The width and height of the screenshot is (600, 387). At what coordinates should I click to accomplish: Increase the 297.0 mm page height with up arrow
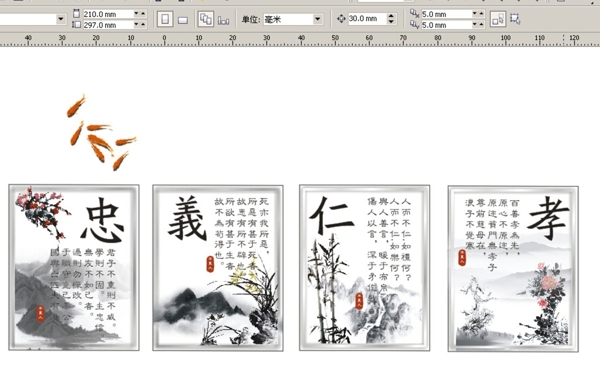pyautogui.click(x=143, y=24)
